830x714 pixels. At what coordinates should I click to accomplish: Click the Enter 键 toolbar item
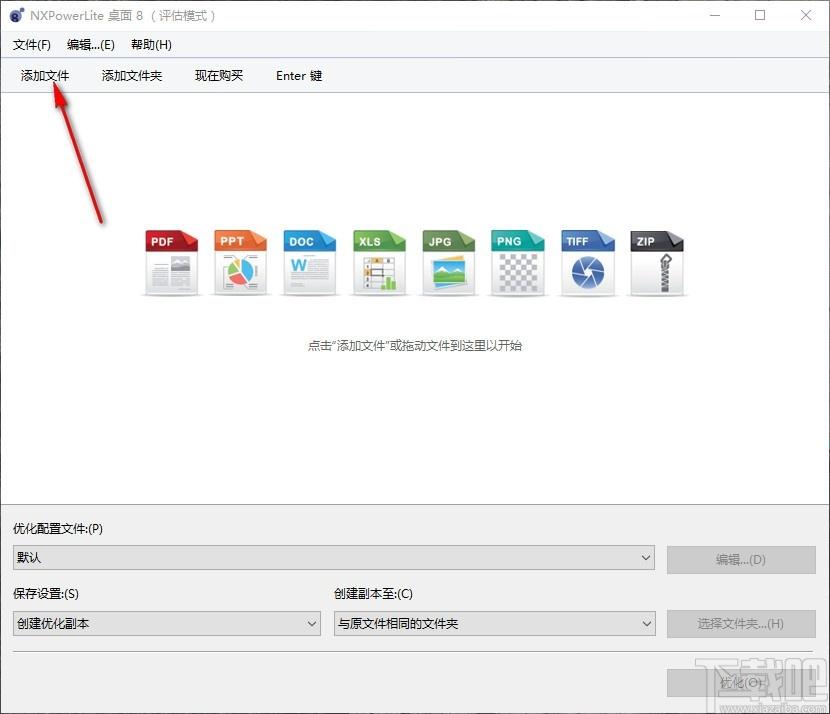point(299,76)
